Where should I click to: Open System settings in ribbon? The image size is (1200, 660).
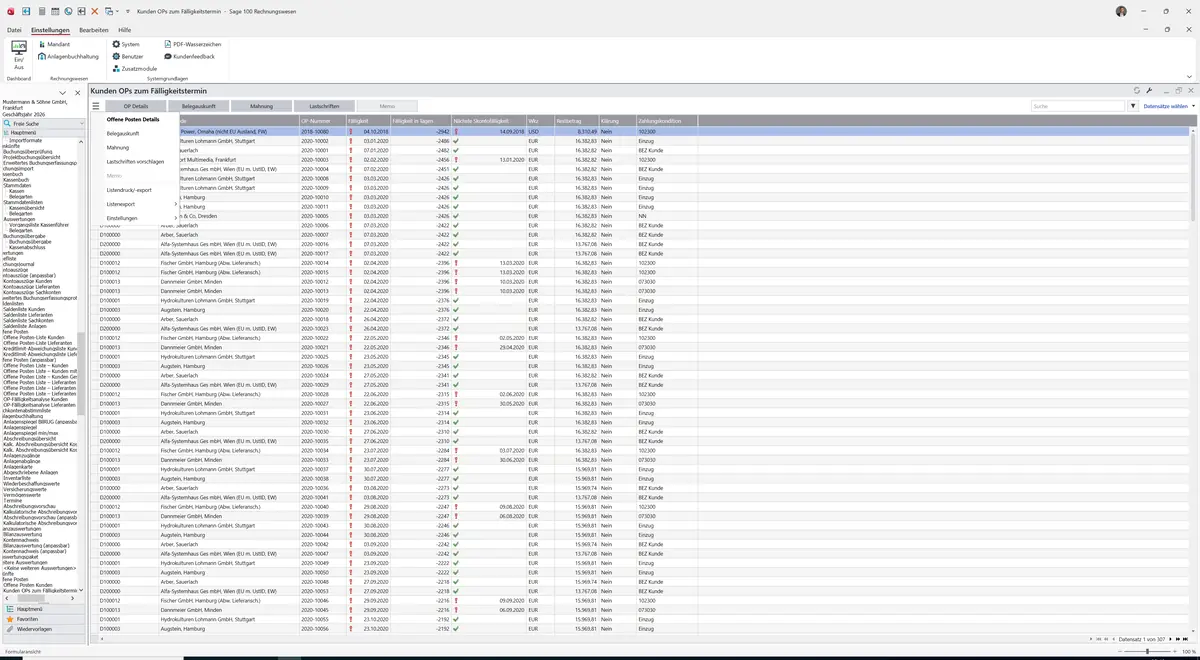(126, 44)
